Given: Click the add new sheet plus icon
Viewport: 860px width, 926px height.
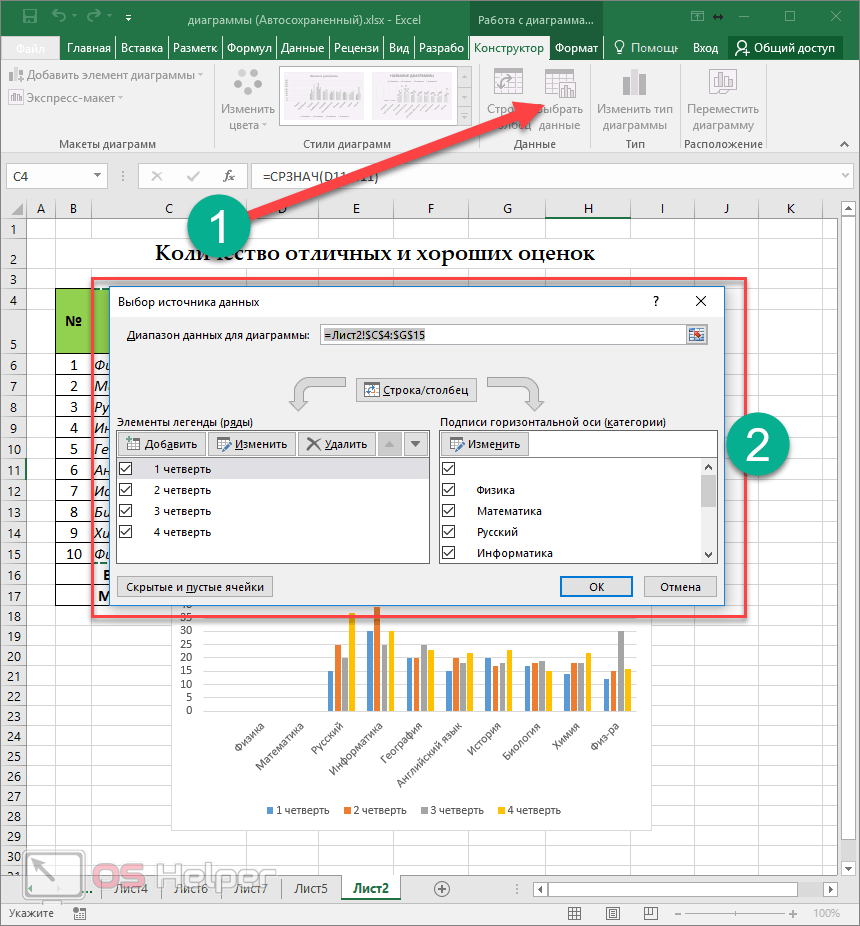Looking at the screenshot, I should [x=441, y=888].
